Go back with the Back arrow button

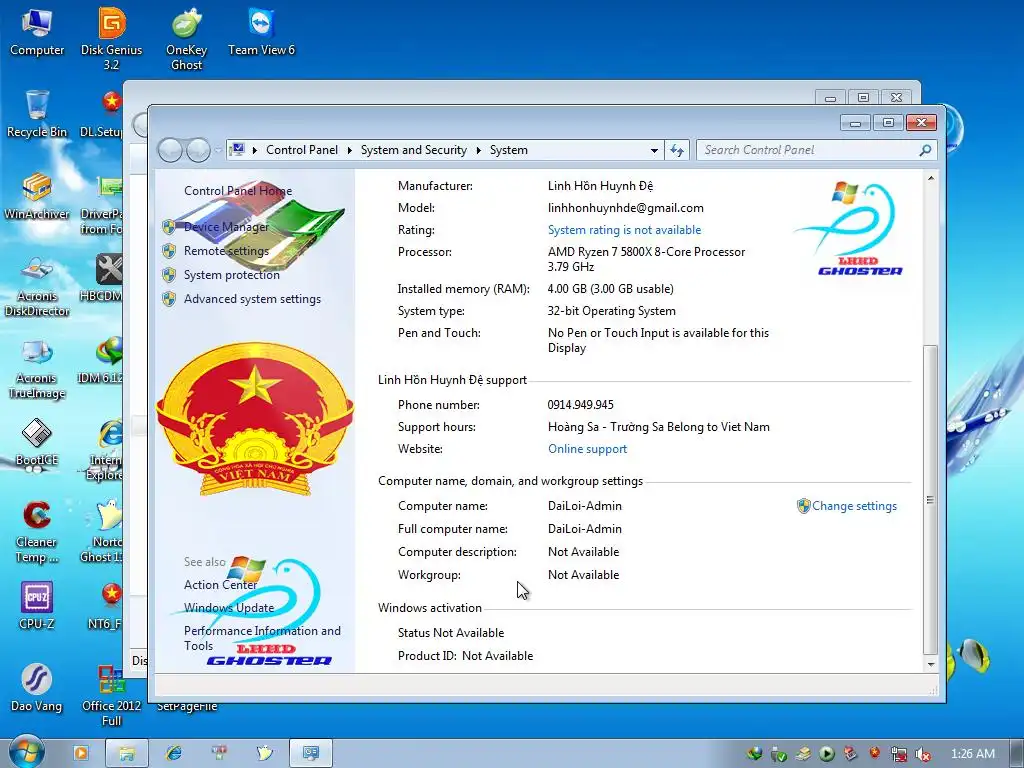170,150
